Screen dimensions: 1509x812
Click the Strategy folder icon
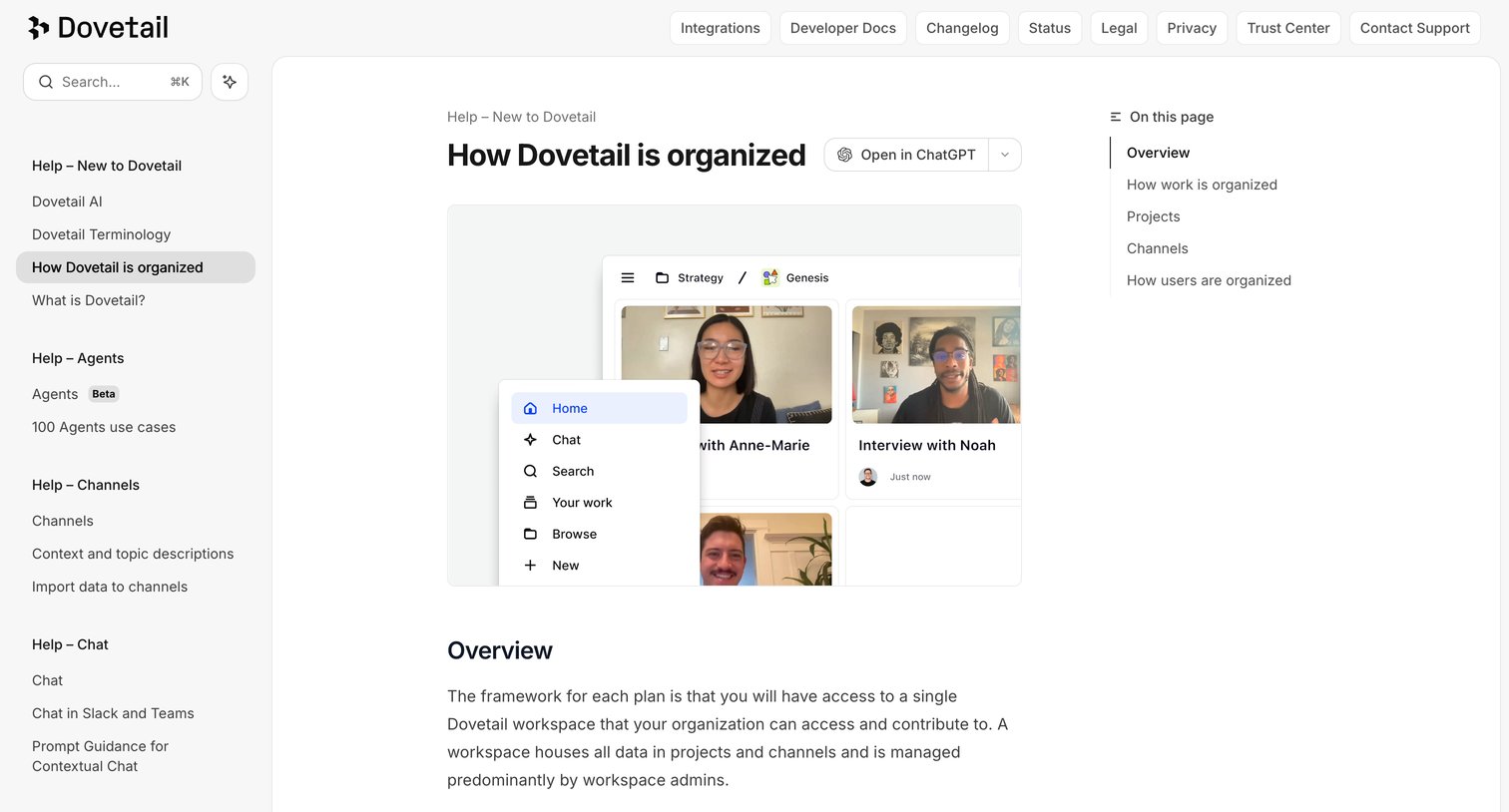pyautogui.click(x=662, y=277)
